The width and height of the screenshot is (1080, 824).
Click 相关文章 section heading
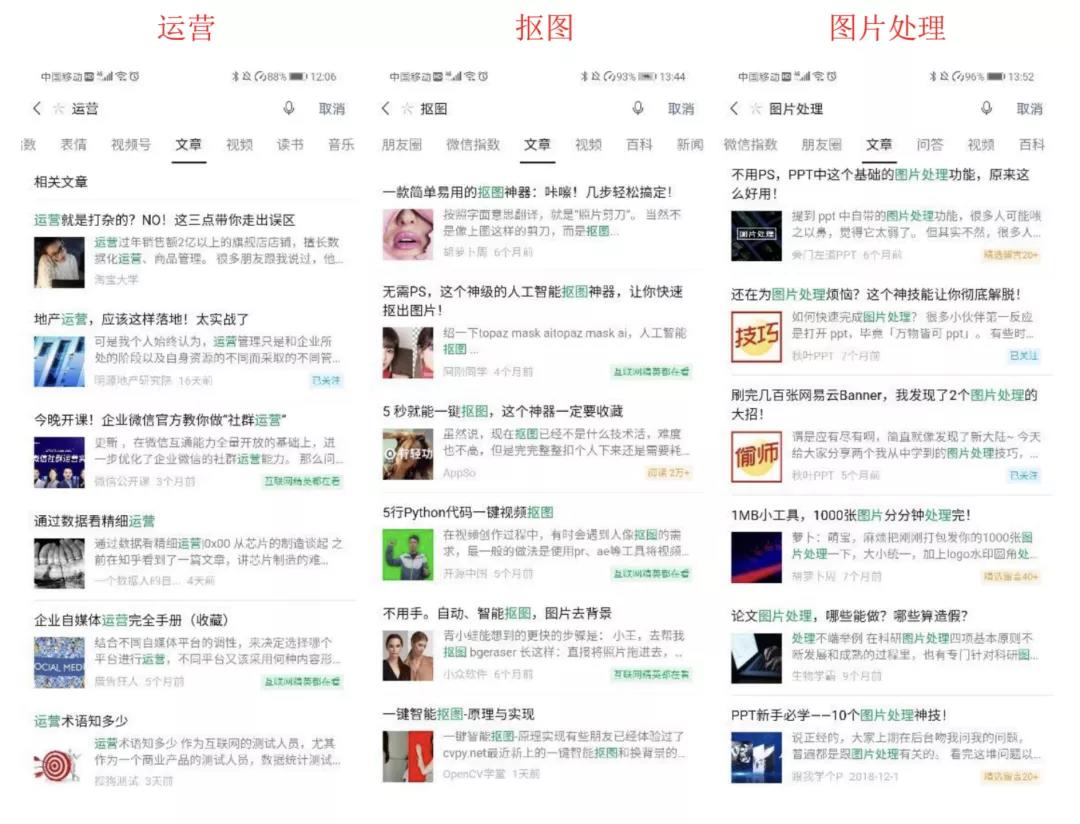(61, 182)
